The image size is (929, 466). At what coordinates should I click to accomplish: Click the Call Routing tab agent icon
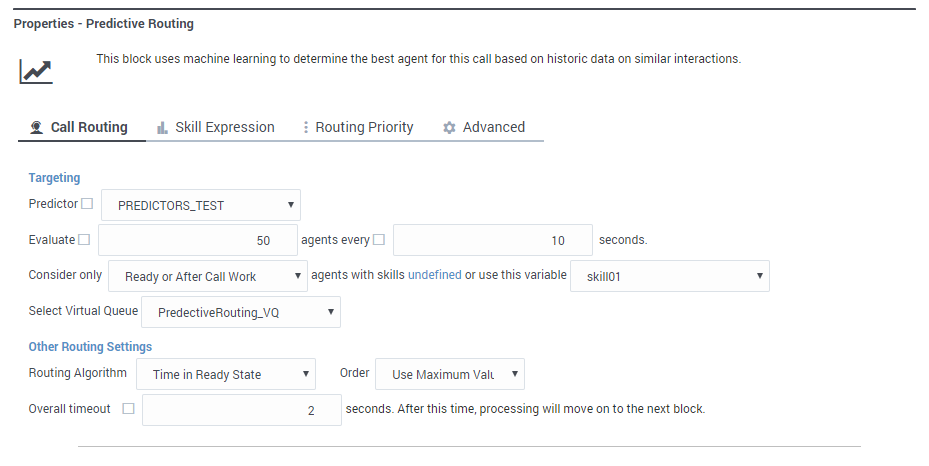coord(37,128)
